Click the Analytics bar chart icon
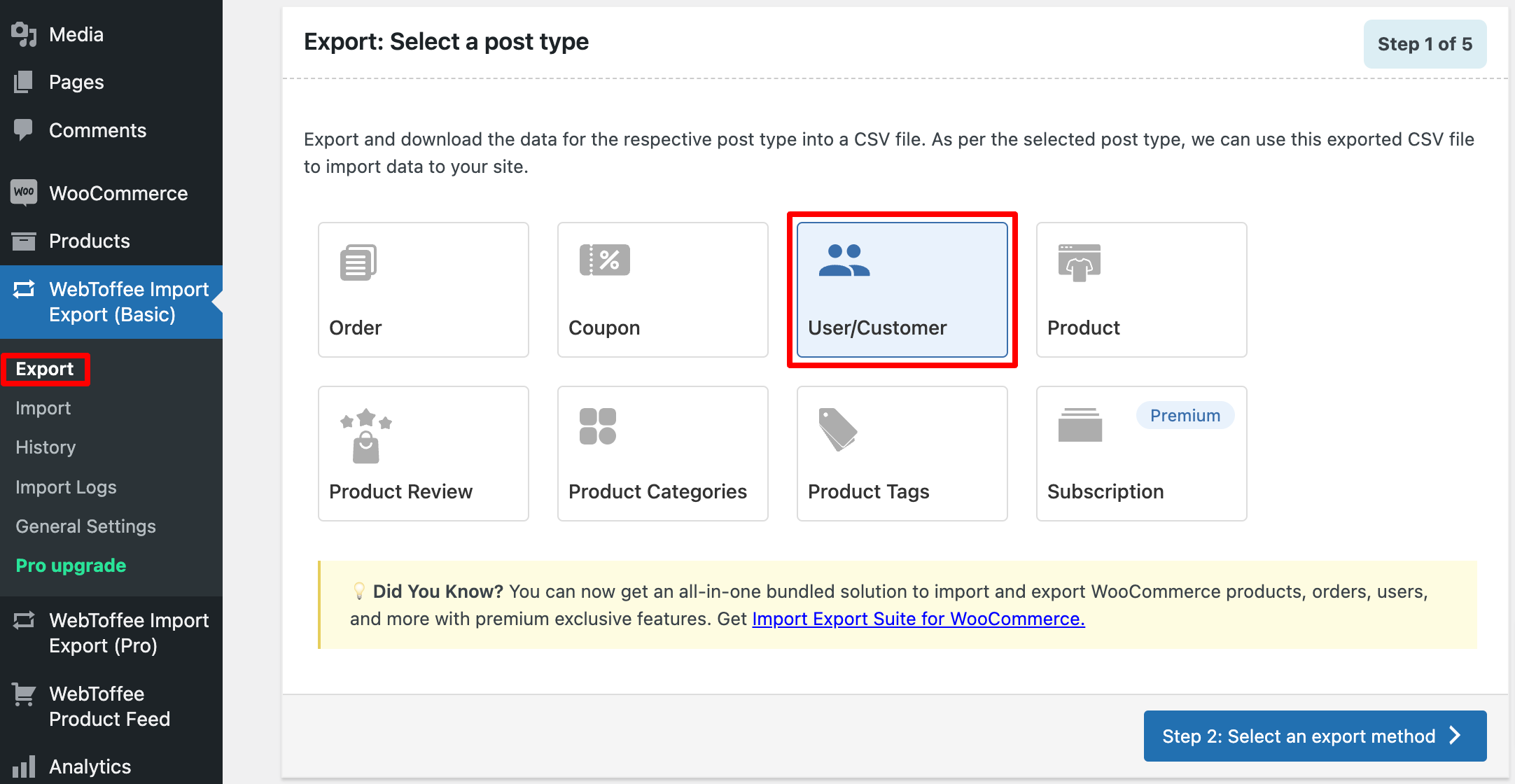1515x784 pixels. click(x=24, y=767)
